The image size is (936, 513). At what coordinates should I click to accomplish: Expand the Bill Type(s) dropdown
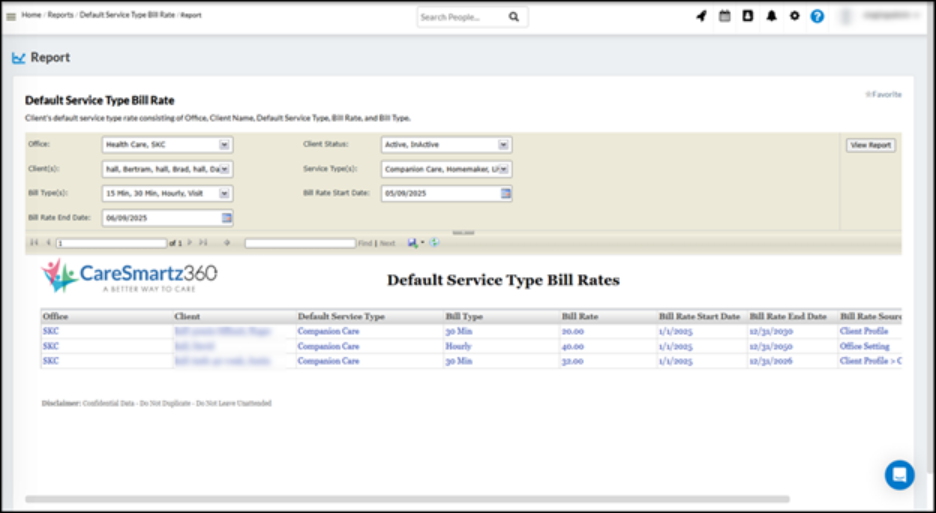224,193
